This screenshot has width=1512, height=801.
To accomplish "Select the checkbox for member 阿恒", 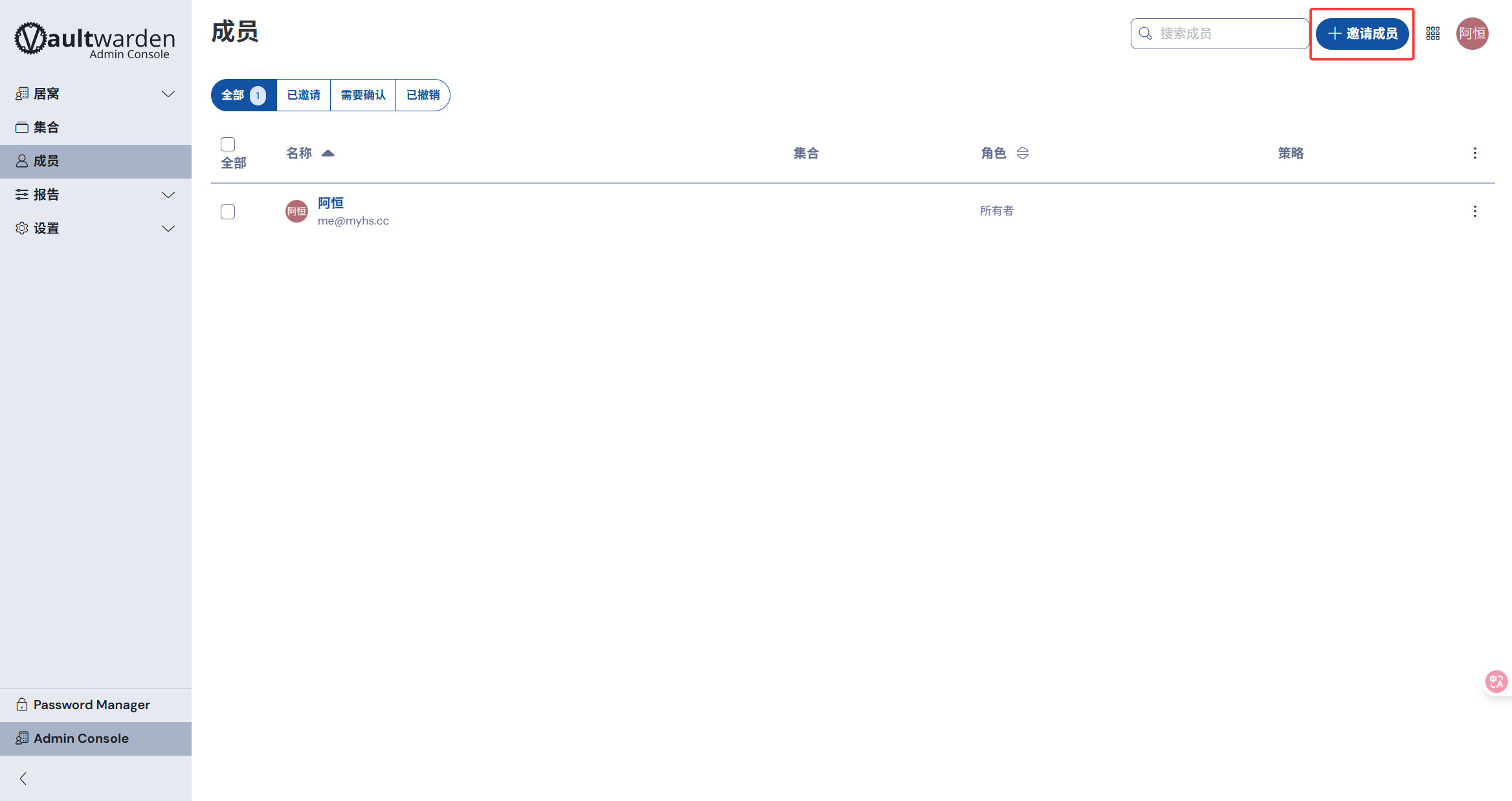I will tap(228, 212).
